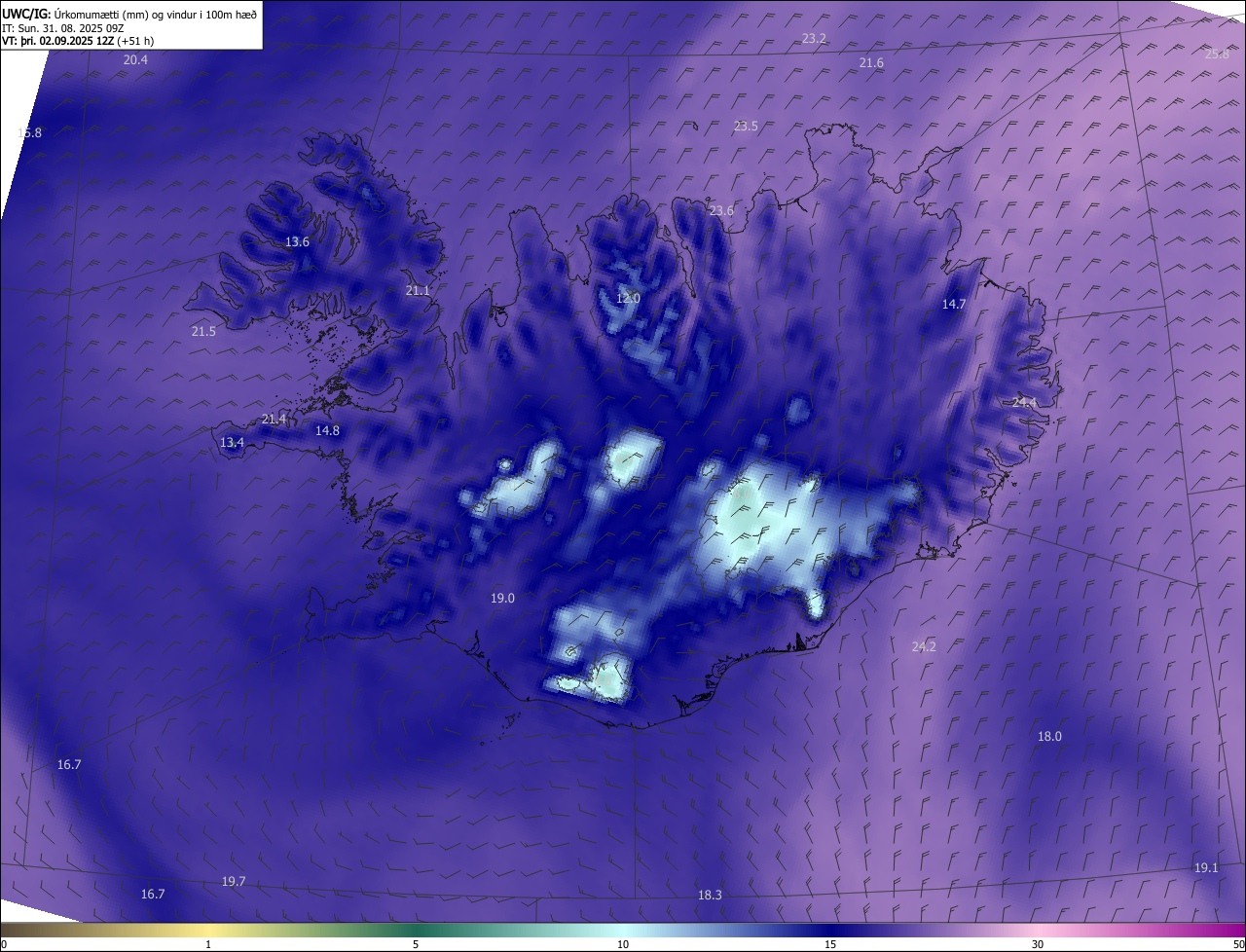Viewport: 1246px width, 952px height.
Task: Click the map value 23.6
Action: [721, 211]
